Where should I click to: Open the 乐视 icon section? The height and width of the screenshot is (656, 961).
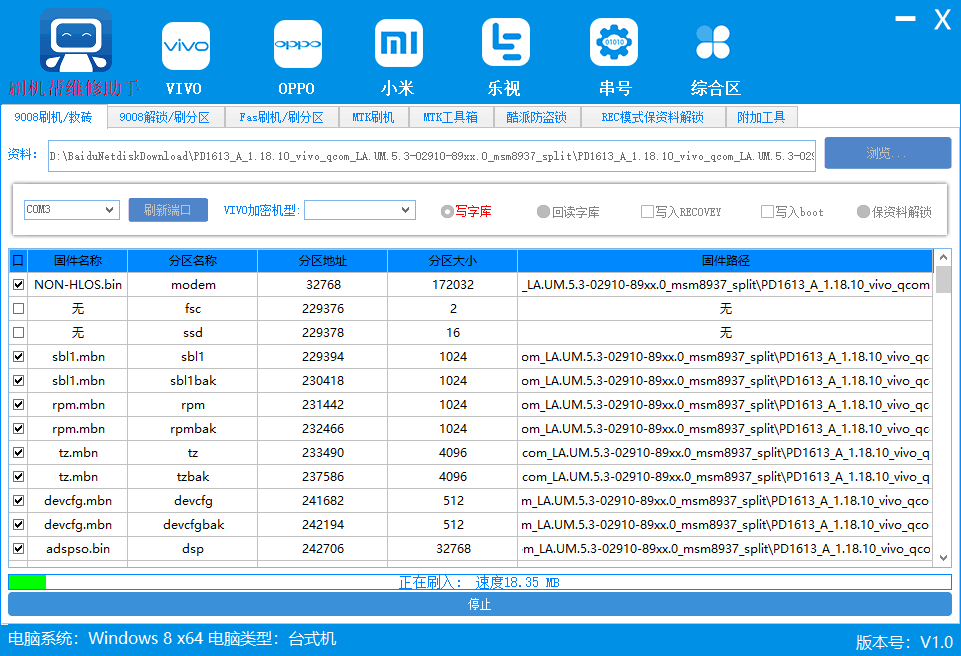[506, 42]
